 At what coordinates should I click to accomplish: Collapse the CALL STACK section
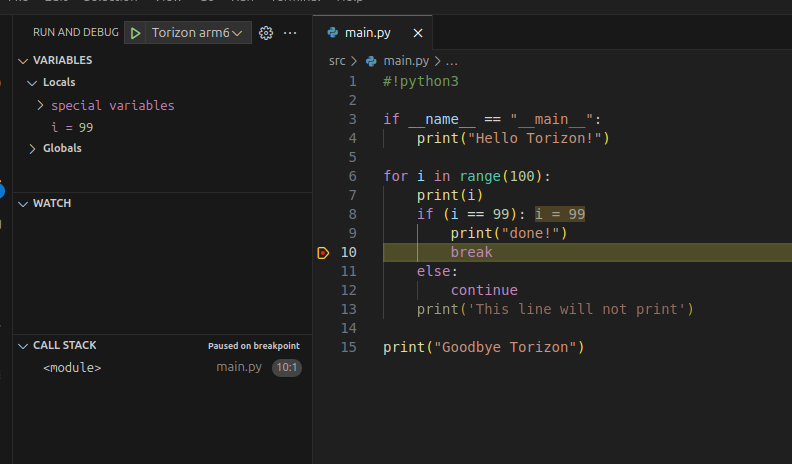[x=23, y=346]
